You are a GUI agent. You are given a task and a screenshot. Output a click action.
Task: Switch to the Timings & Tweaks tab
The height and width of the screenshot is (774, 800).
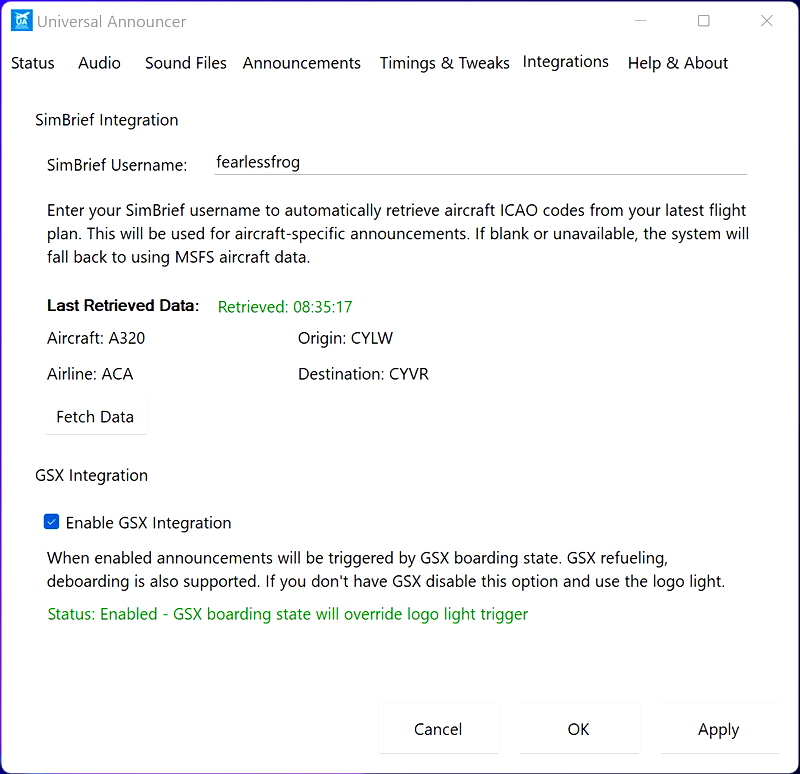(444, 62)
